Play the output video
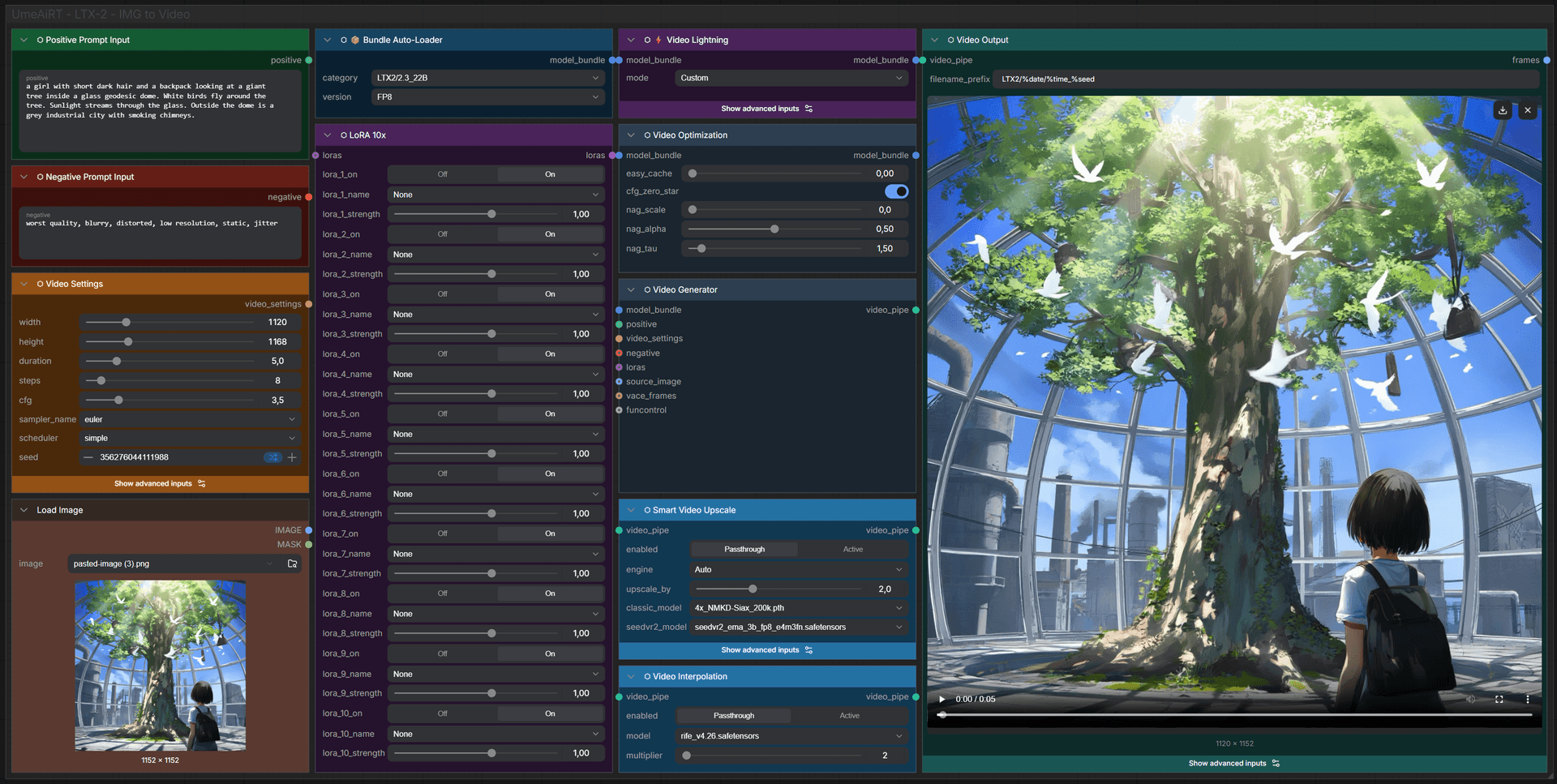Screen dimensions: 1557x784 pos(941,699)
